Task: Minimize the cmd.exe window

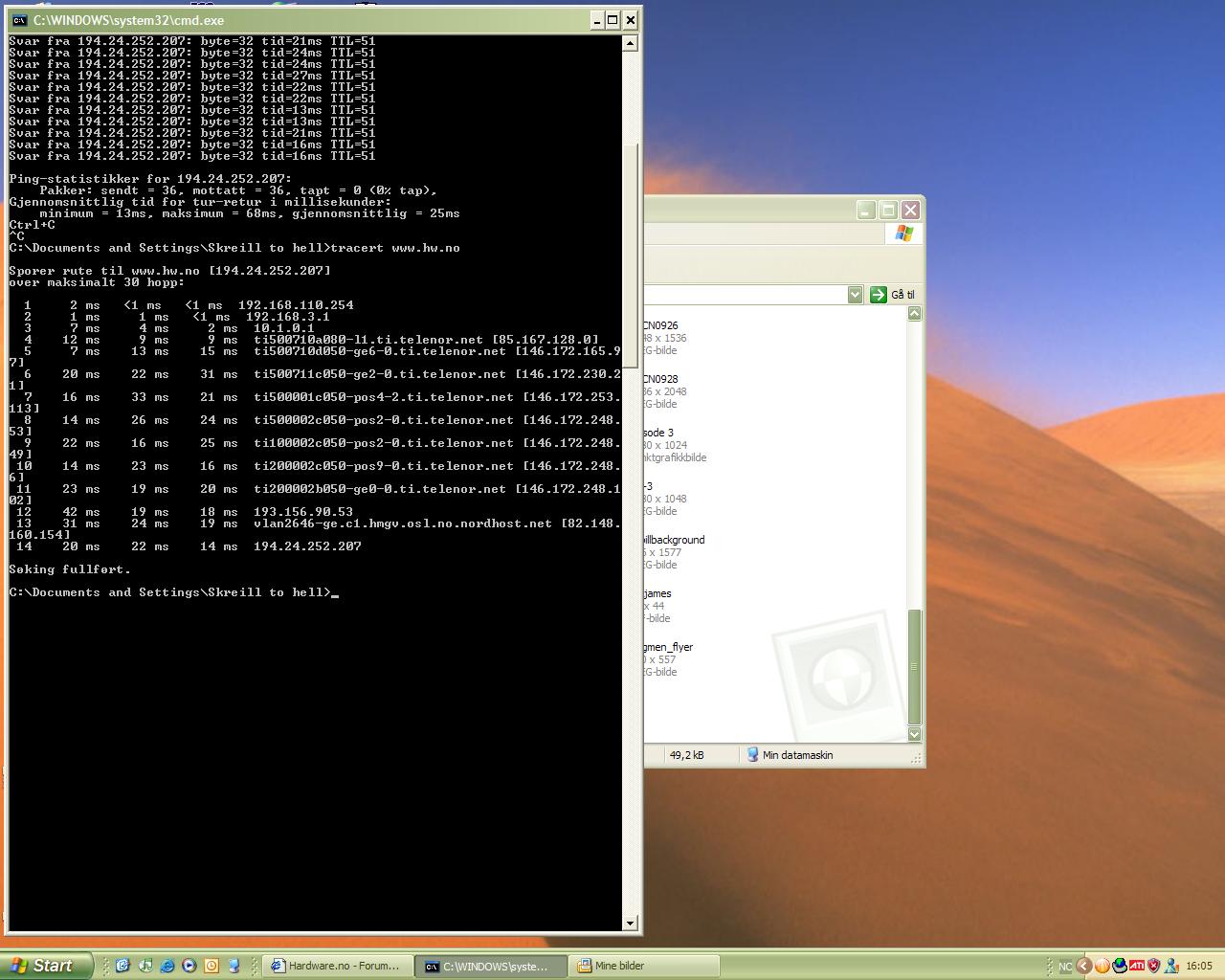Action: (x=597, y=19)
